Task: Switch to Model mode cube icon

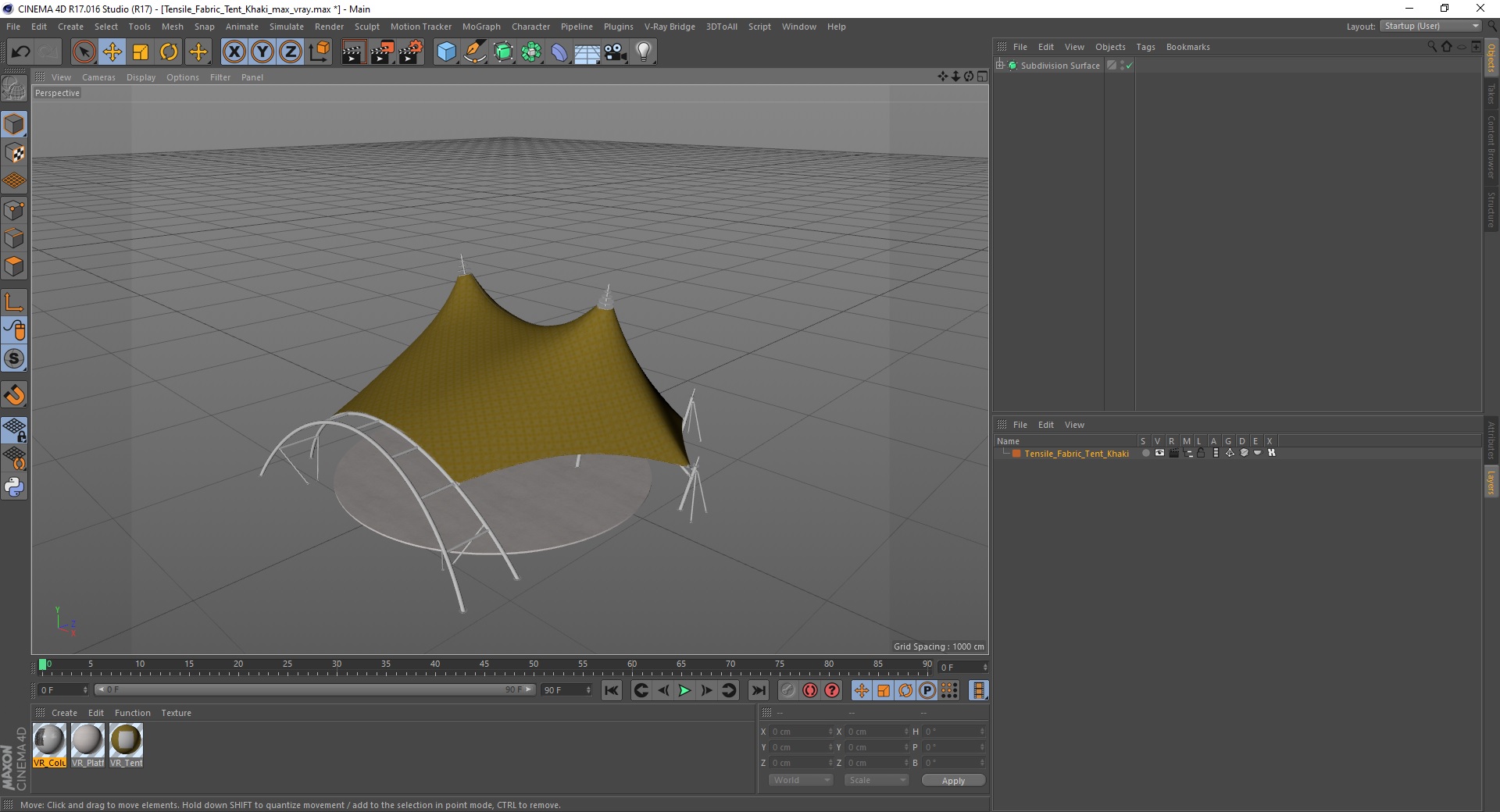Action: tap(14, 124)
